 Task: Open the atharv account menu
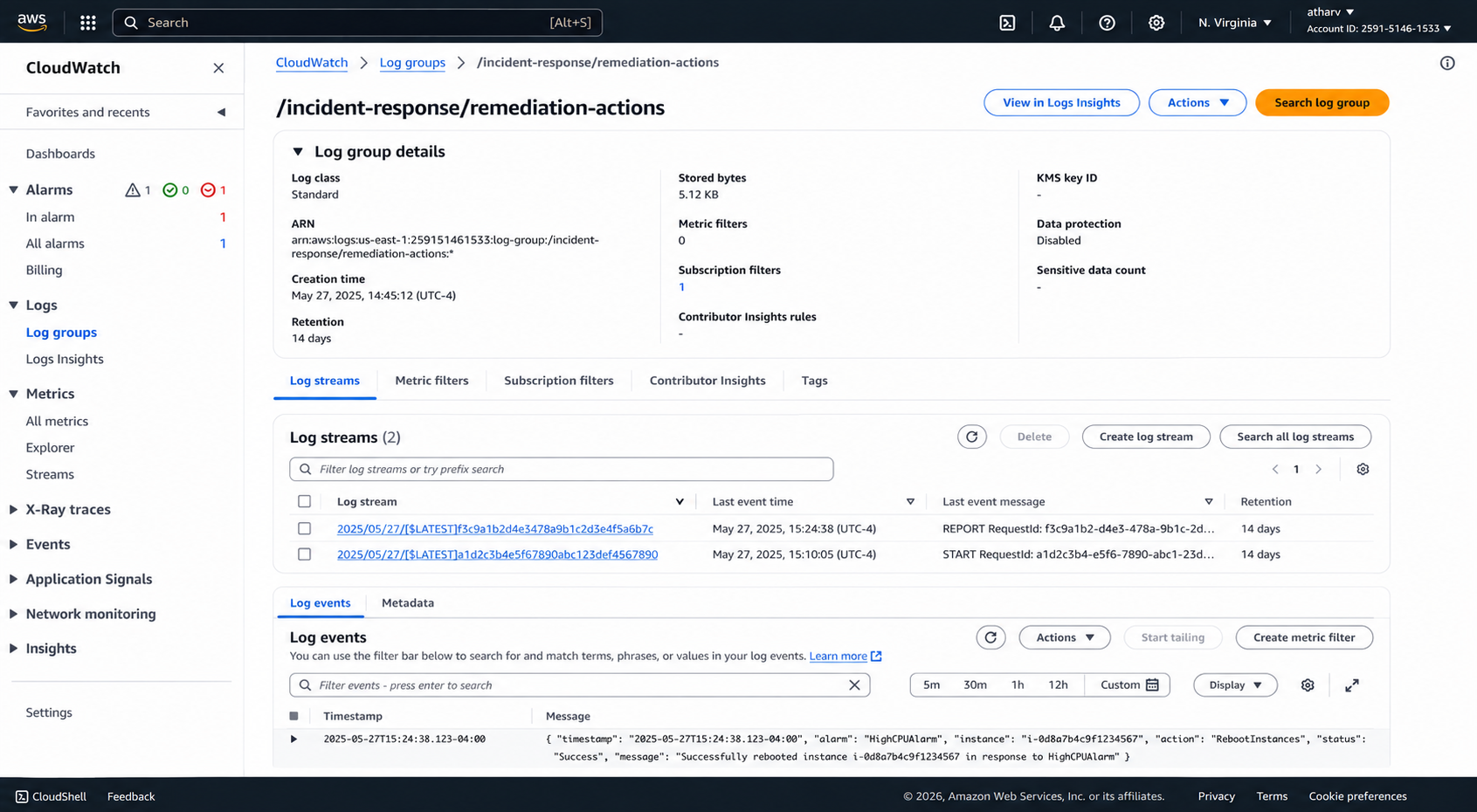coord(1330,12)
